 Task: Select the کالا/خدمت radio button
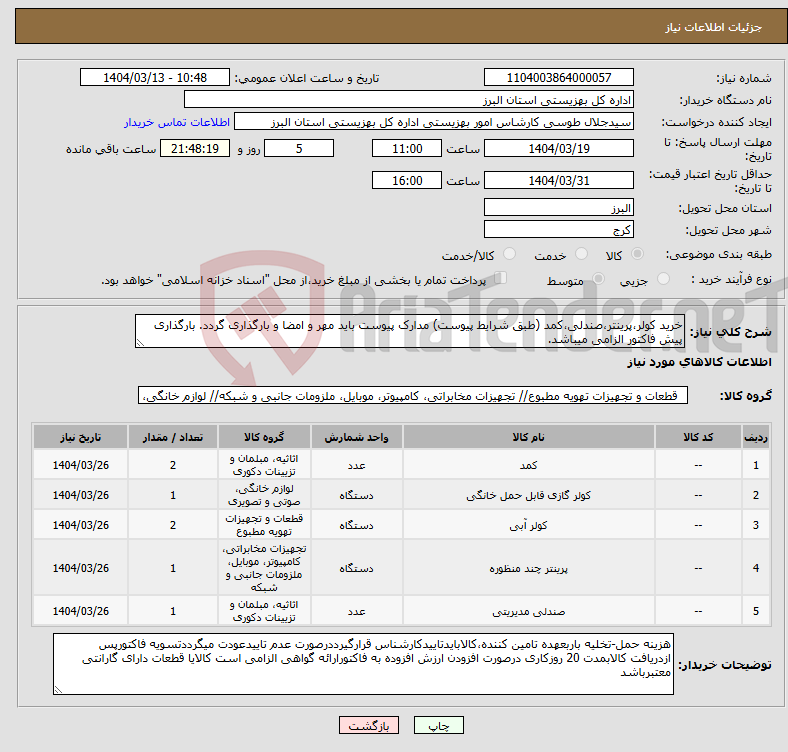coord(510,254)
